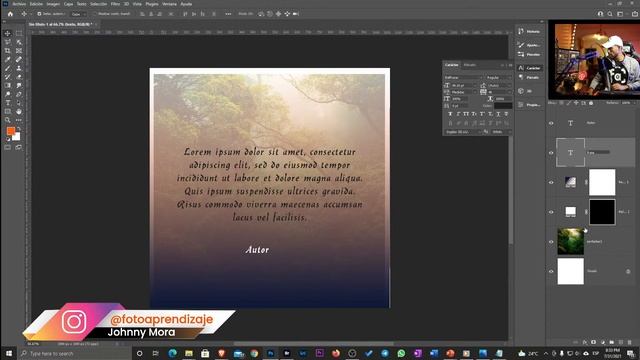The width and height of the screenshot is (640, 360).
Task: Open Task View on the taskbar
Action: coord(156,353)
